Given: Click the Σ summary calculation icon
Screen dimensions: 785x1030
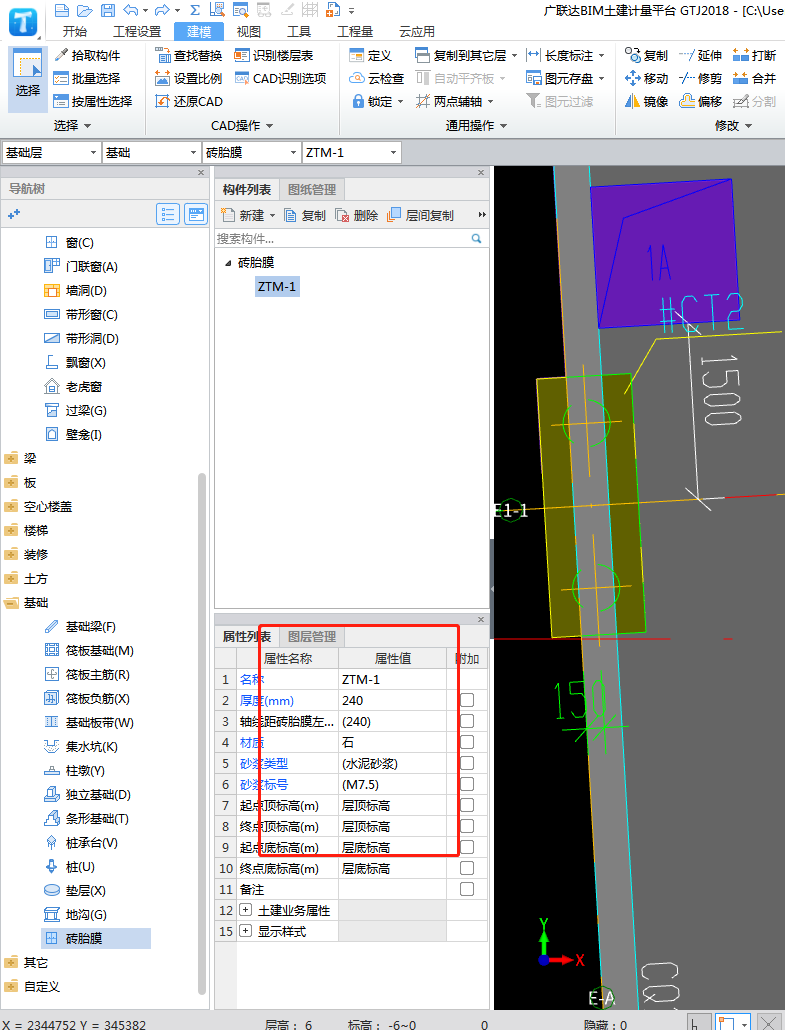Looking at the screenshot, I should (x=194, y=10).
